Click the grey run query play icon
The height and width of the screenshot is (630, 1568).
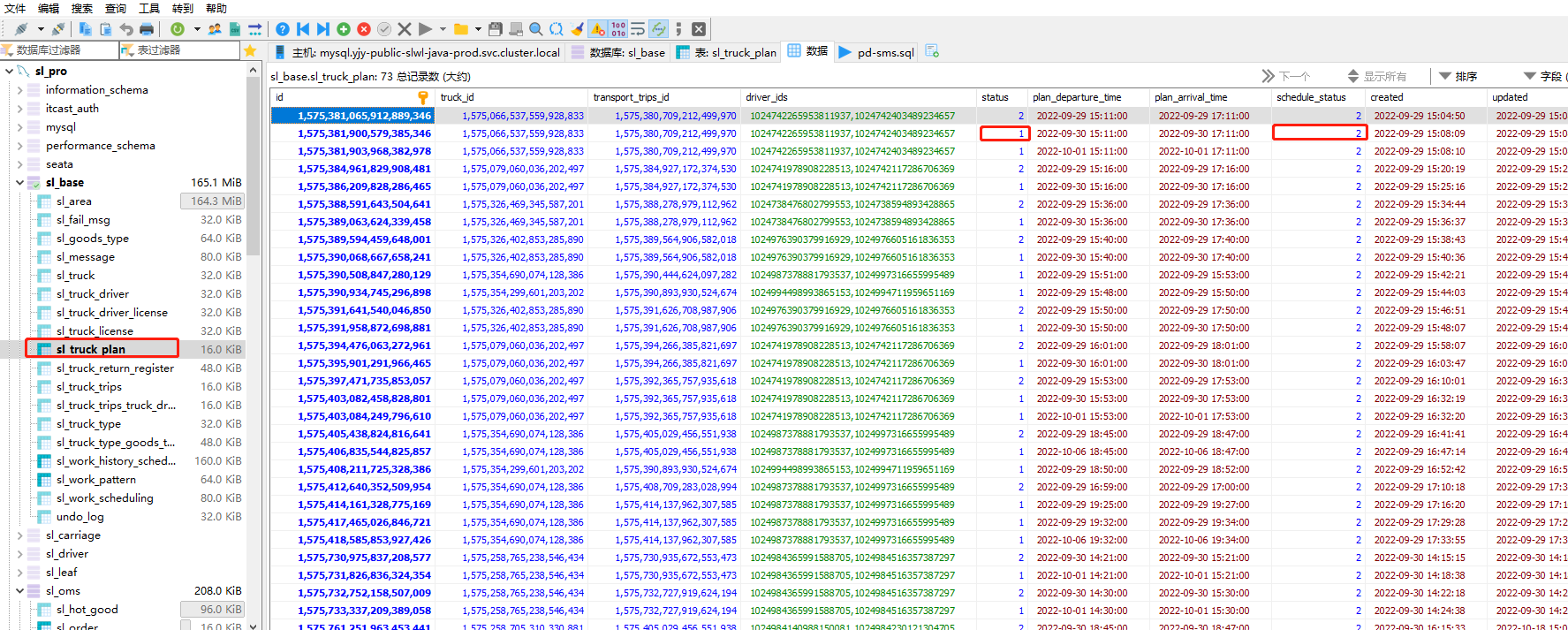click(425, 29)
